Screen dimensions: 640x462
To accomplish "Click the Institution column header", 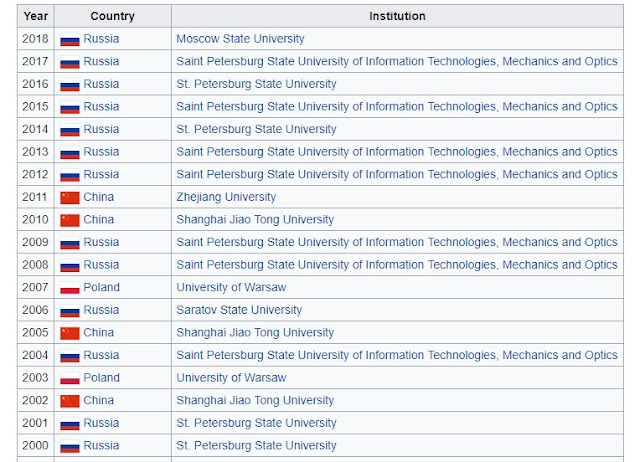I will tap(397, 16).
